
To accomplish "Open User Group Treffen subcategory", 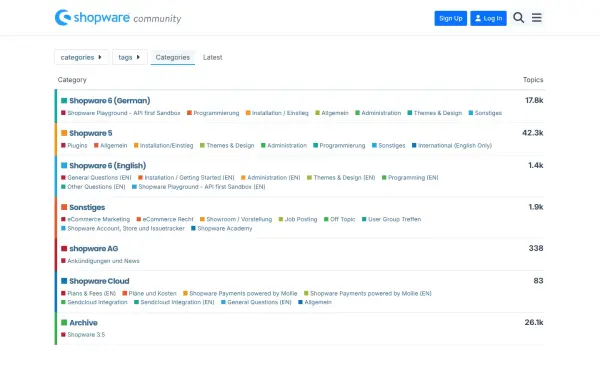I will pyautogui.click(x=395, y=220).
